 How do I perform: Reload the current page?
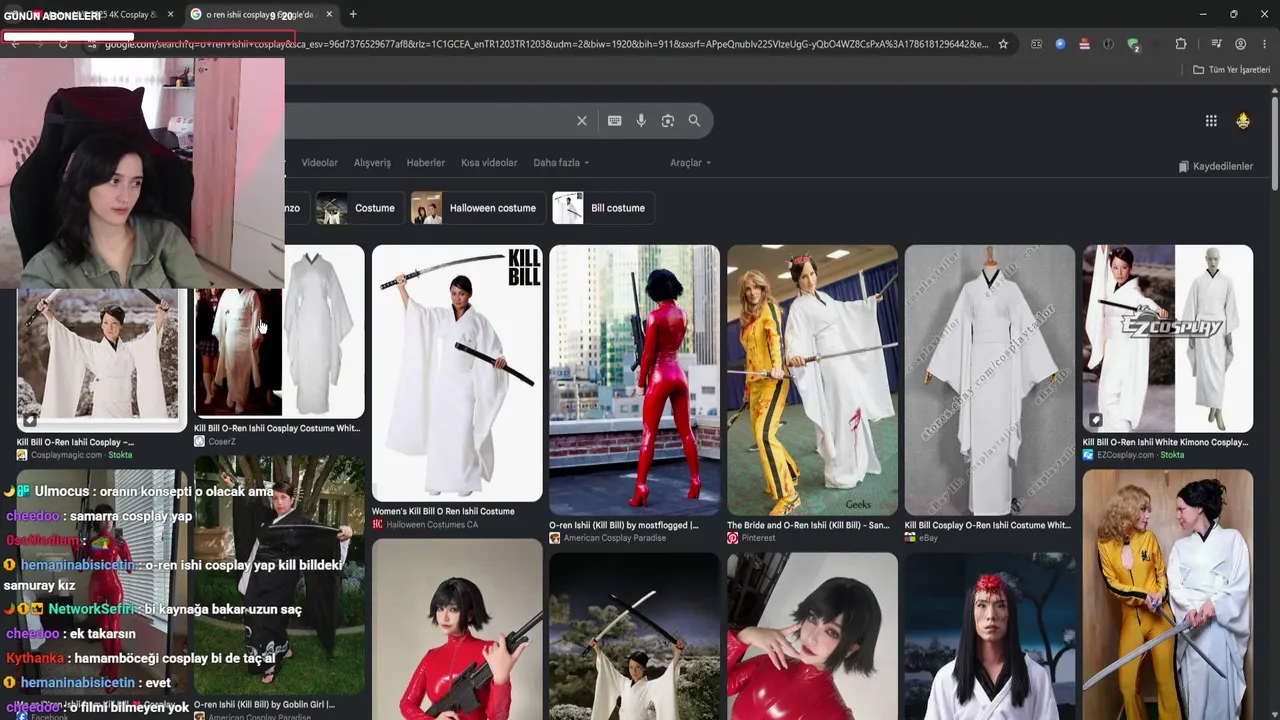[63, 44]
